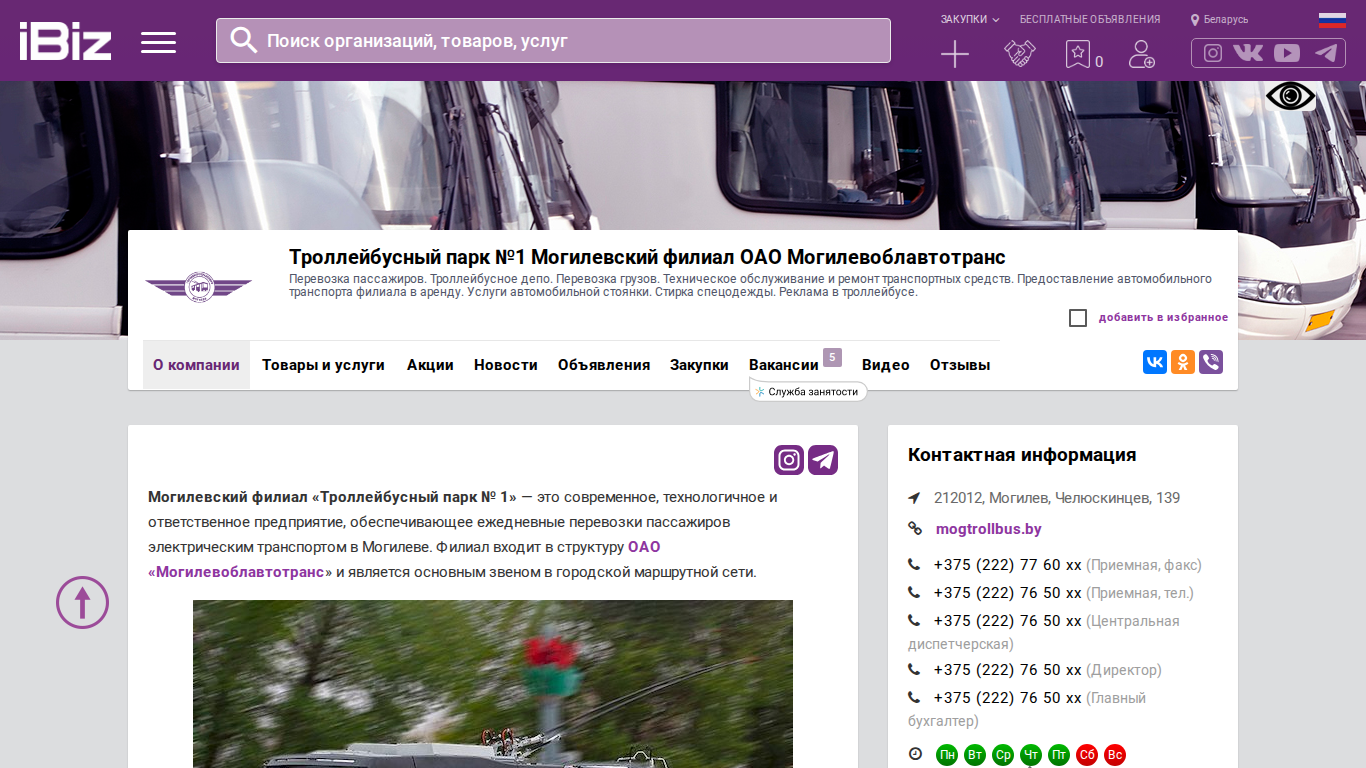Click phone icon for Приемная, факс

(914, 565)
